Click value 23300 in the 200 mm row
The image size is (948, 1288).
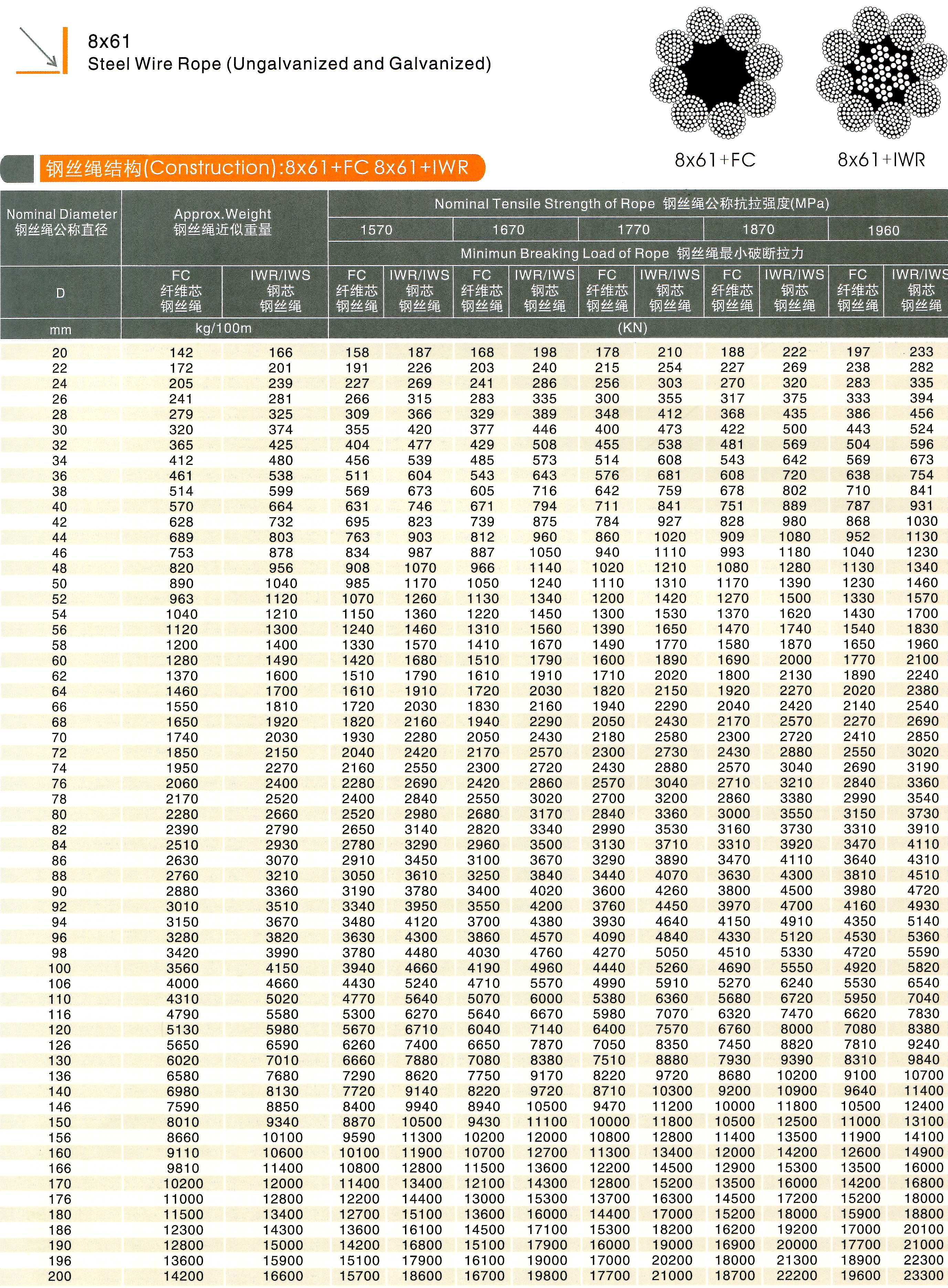click(x=923, y=1275)
